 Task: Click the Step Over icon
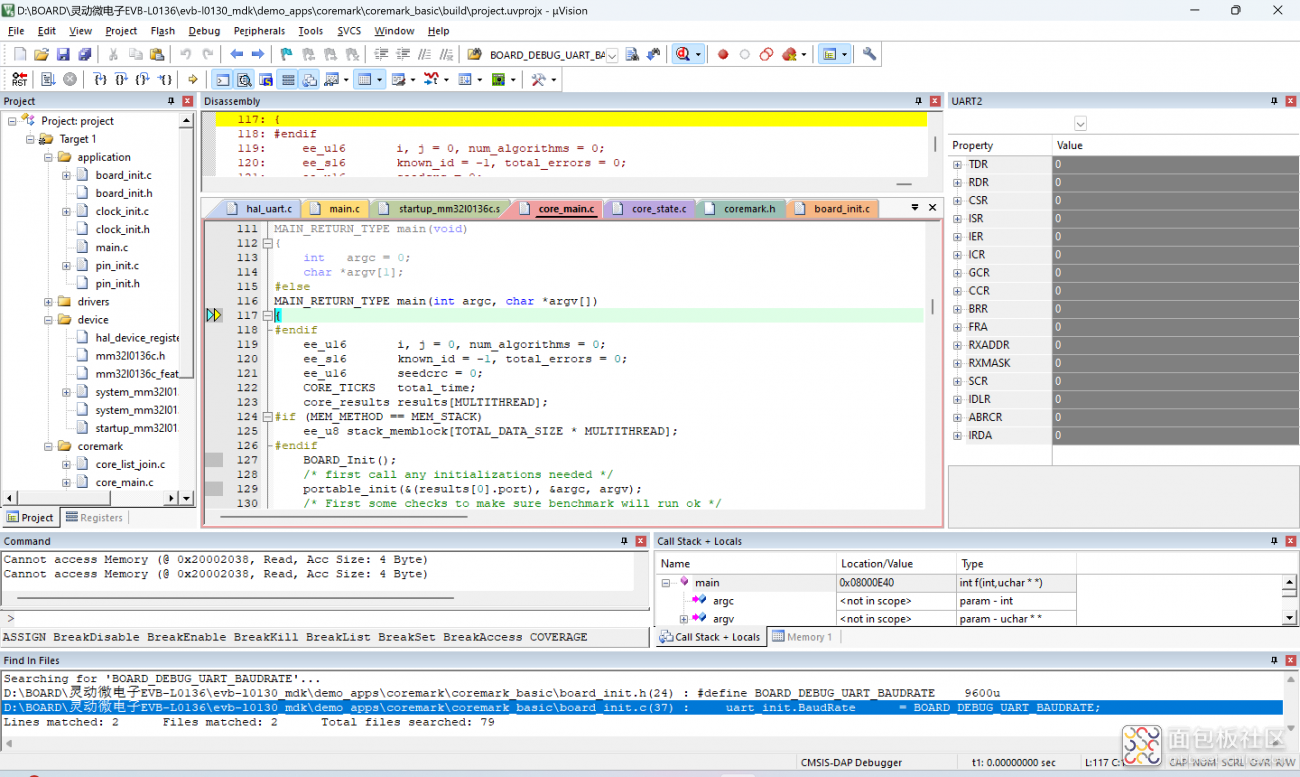(x=121, y=79)
